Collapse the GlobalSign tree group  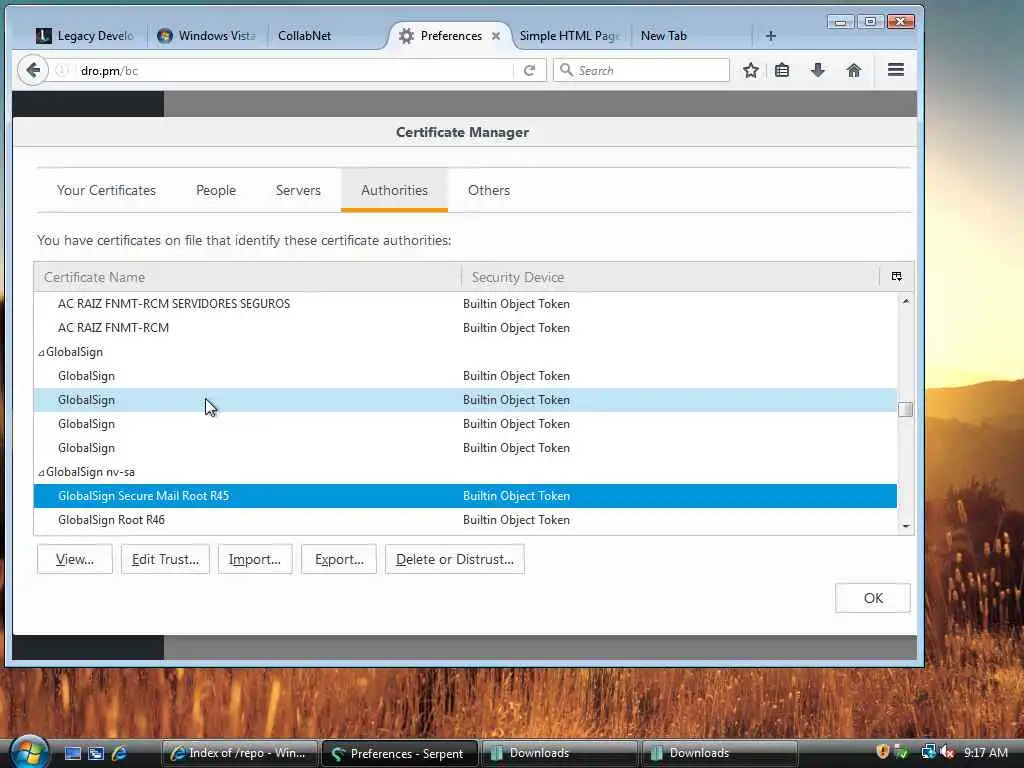click(41, 353)
